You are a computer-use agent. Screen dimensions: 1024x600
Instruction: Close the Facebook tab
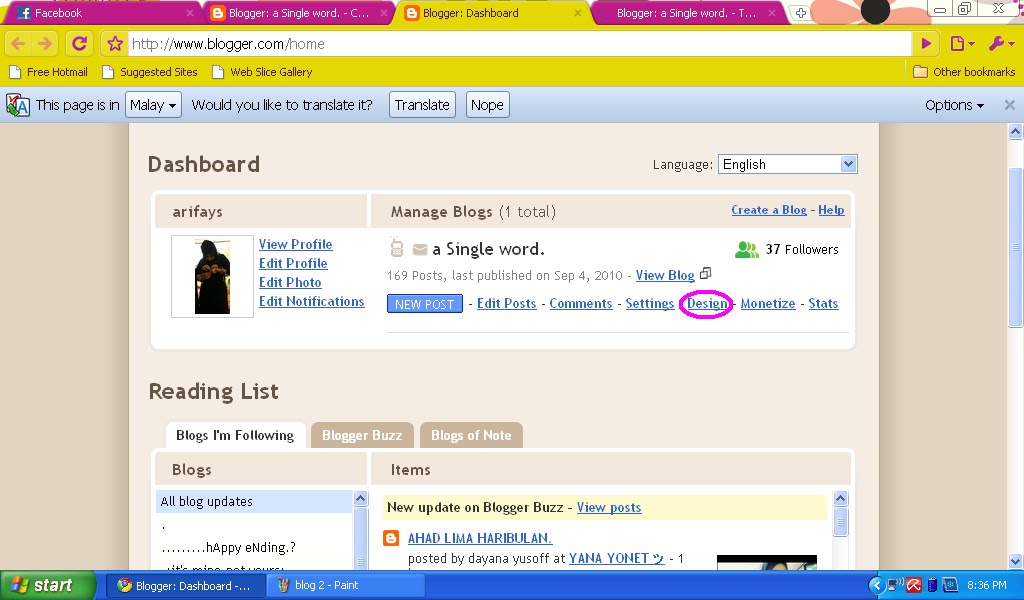pos(190,13)
